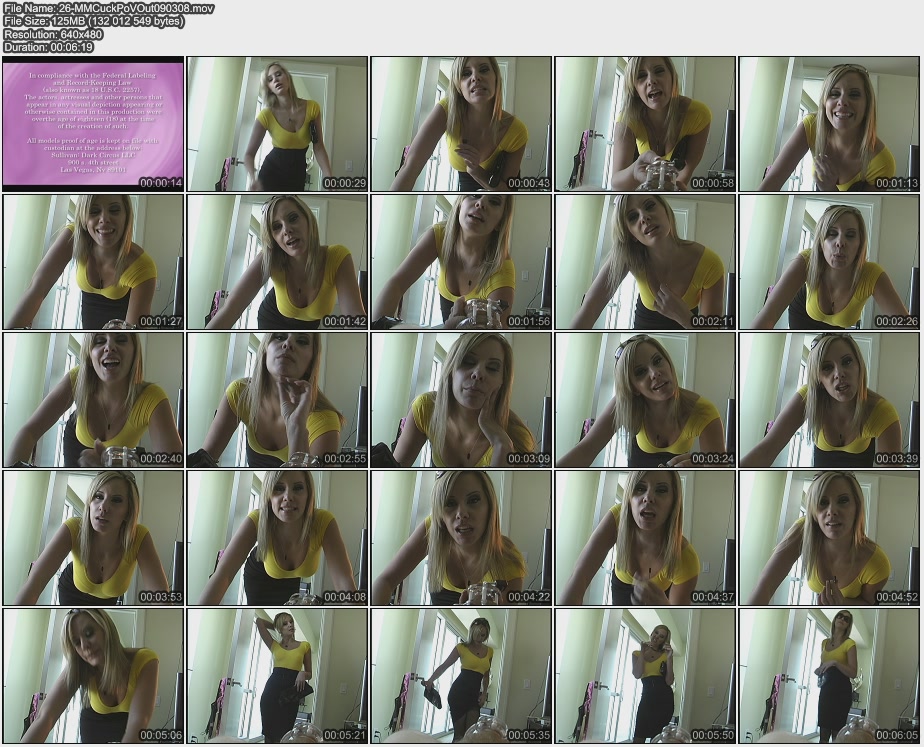The image size is (924, 747).
Task: Select the frame at 00:05:06
Action: tap(93, 676)
